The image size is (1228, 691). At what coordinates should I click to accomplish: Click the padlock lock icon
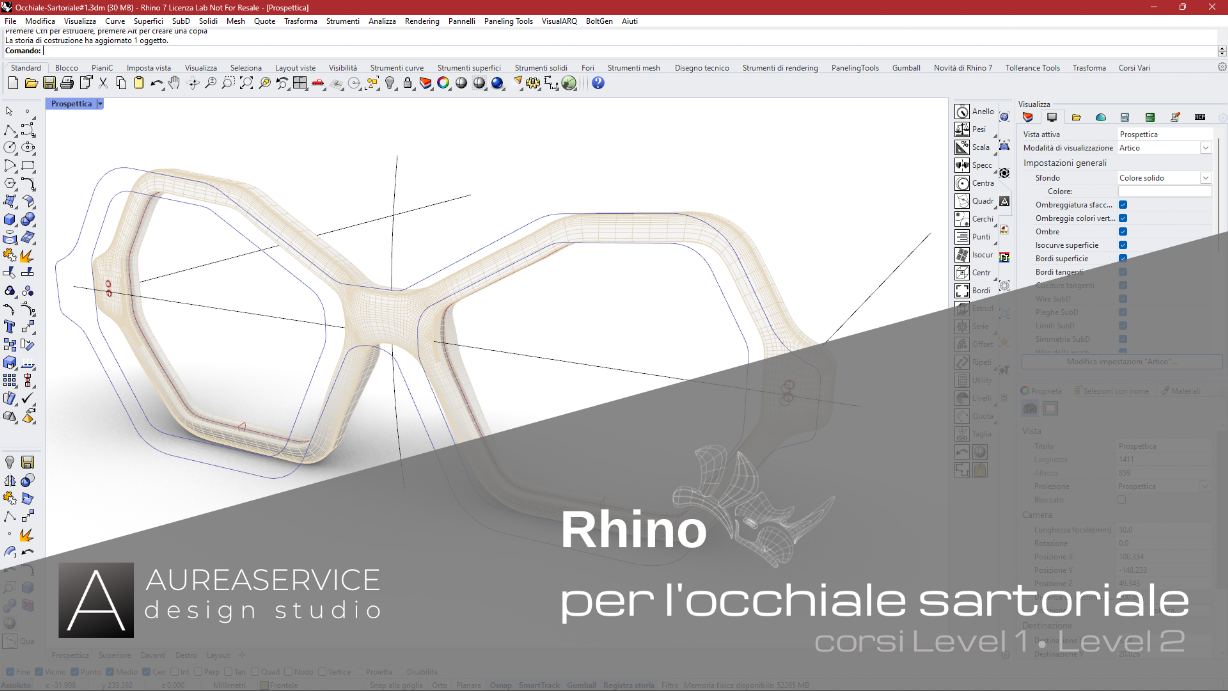pos(408,83)
